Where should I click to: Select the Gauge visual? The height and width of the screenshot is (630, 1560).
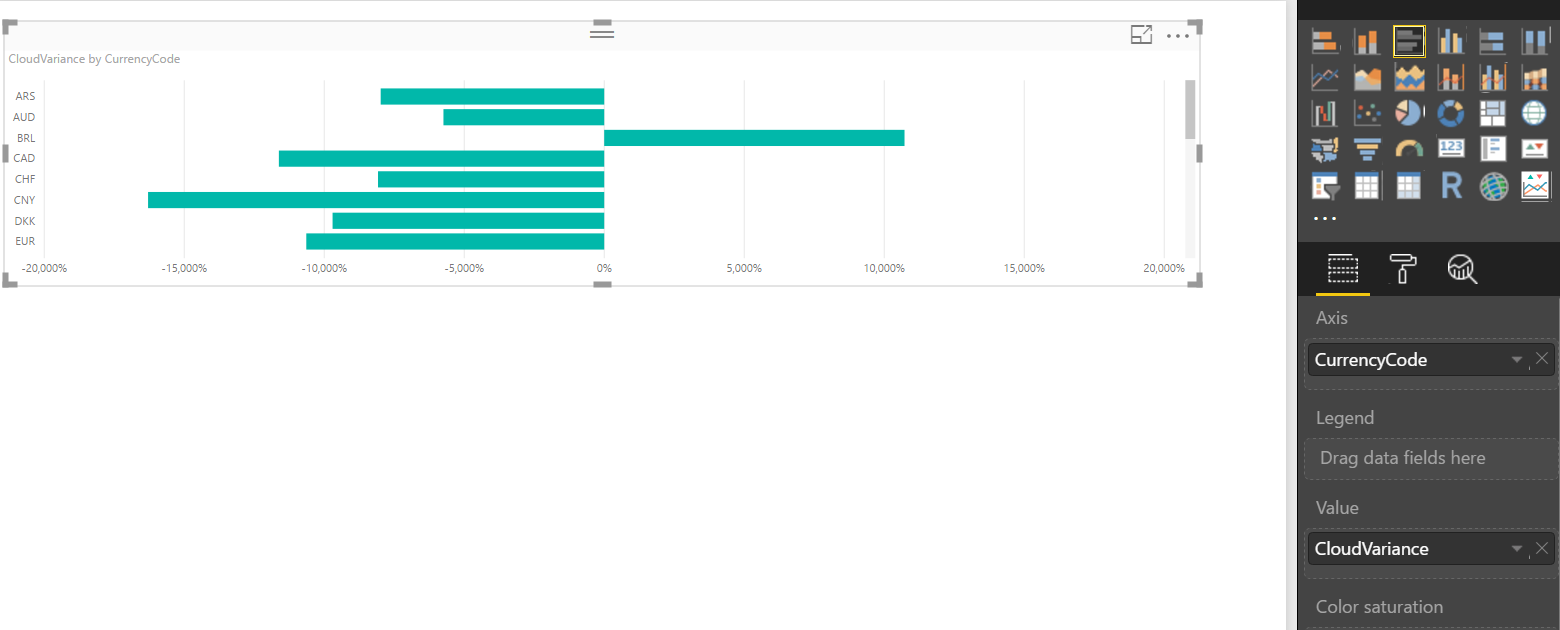(1409, 149)
